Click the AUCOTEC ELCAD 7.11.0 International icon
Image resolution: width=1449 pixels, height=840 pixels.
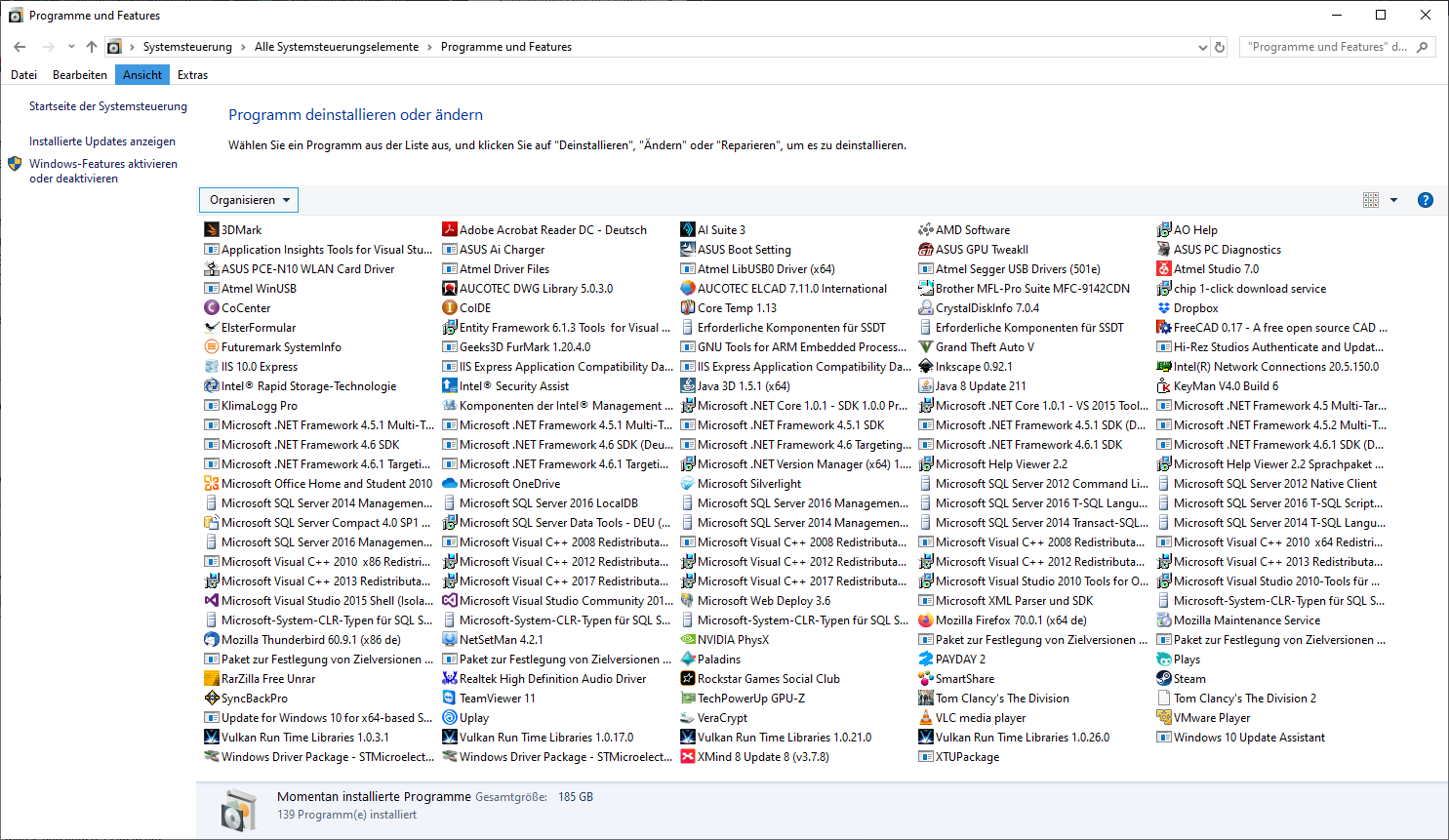687,289
